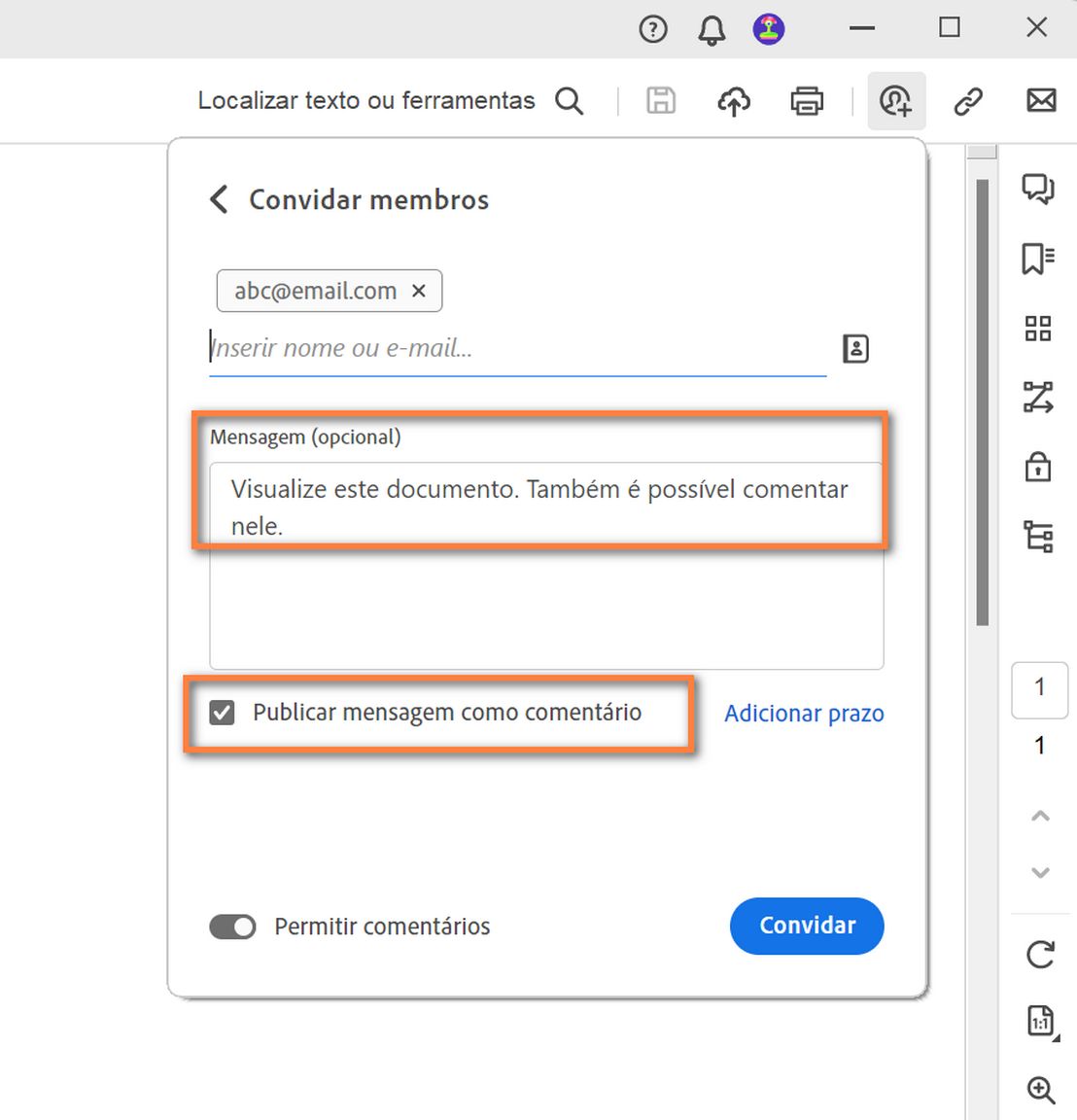The image size is (1077, 1120).
Task: Click the Convidar button
Action: (x=807, y=927)
